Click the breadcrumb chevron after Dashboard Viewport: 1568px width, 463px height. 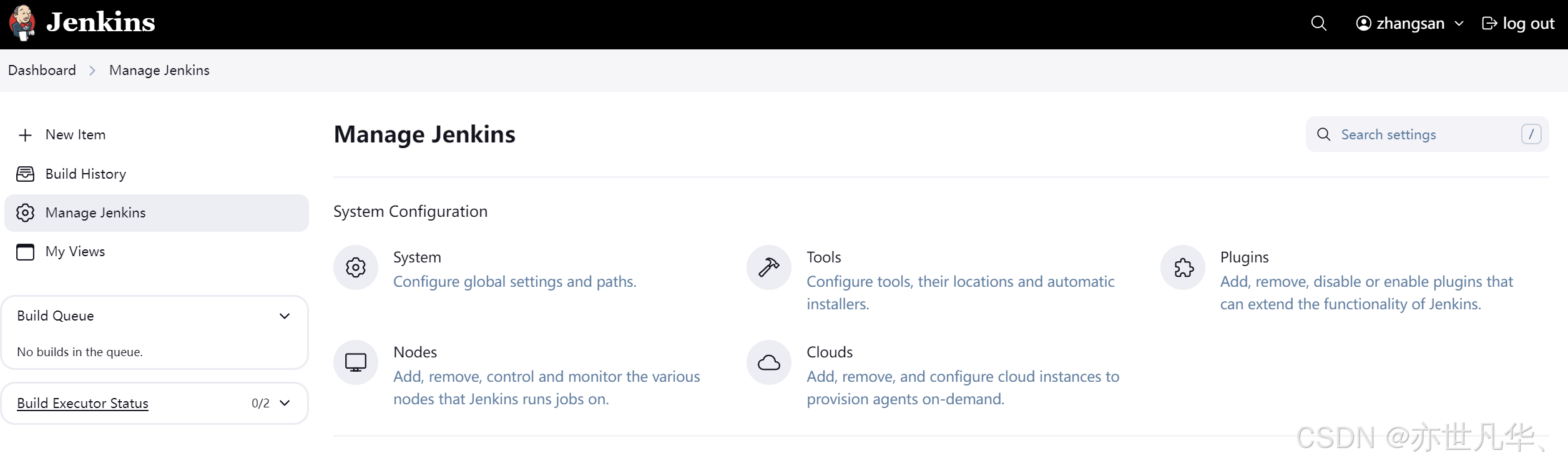tap(92, 71)
